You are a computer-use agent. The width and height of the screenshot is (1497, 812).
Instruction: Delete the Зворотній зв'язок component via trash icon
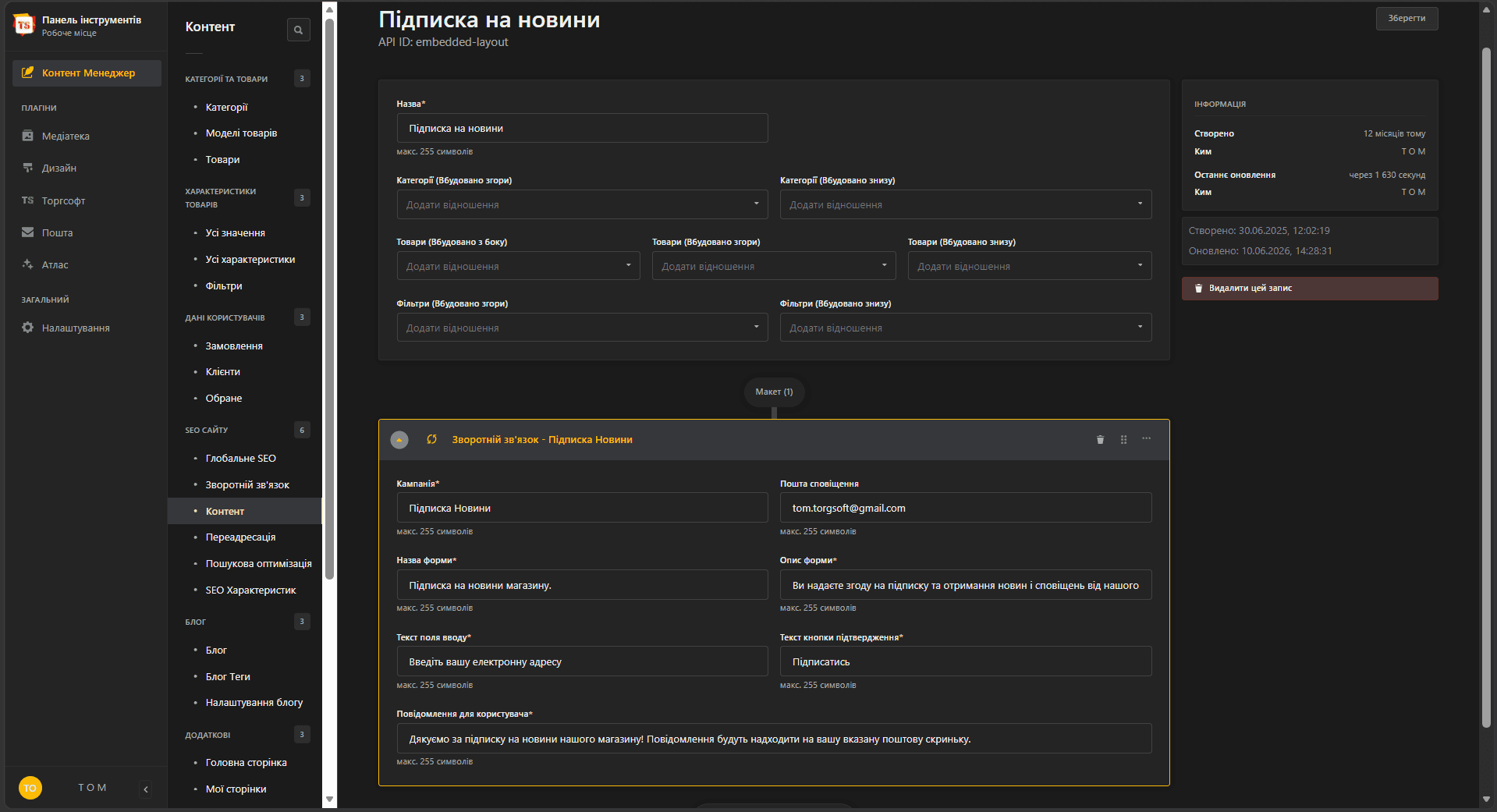(x=1100, y=439)
